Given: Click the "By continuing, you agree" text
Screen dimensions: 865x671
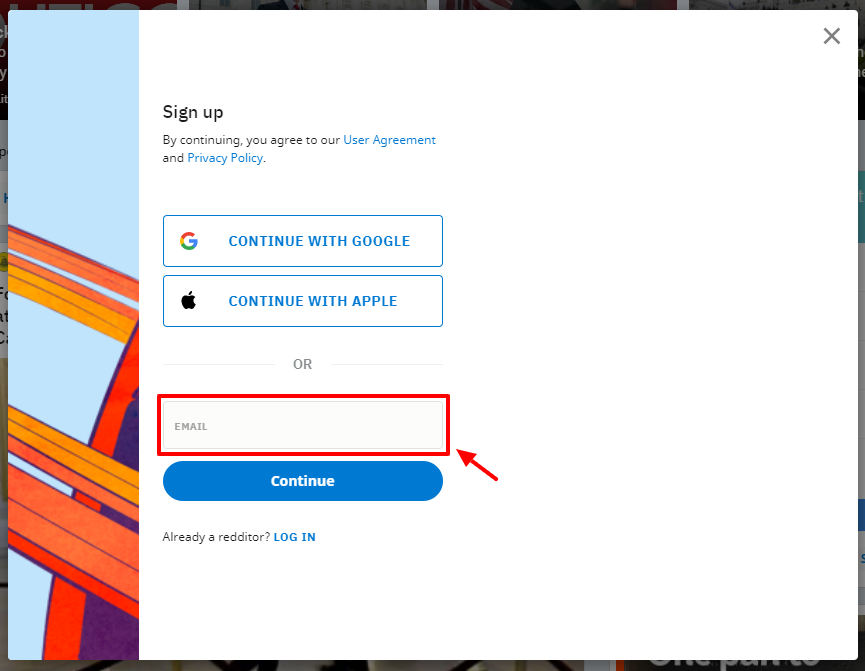Looking at the screenshot, I should click(251, 140).
